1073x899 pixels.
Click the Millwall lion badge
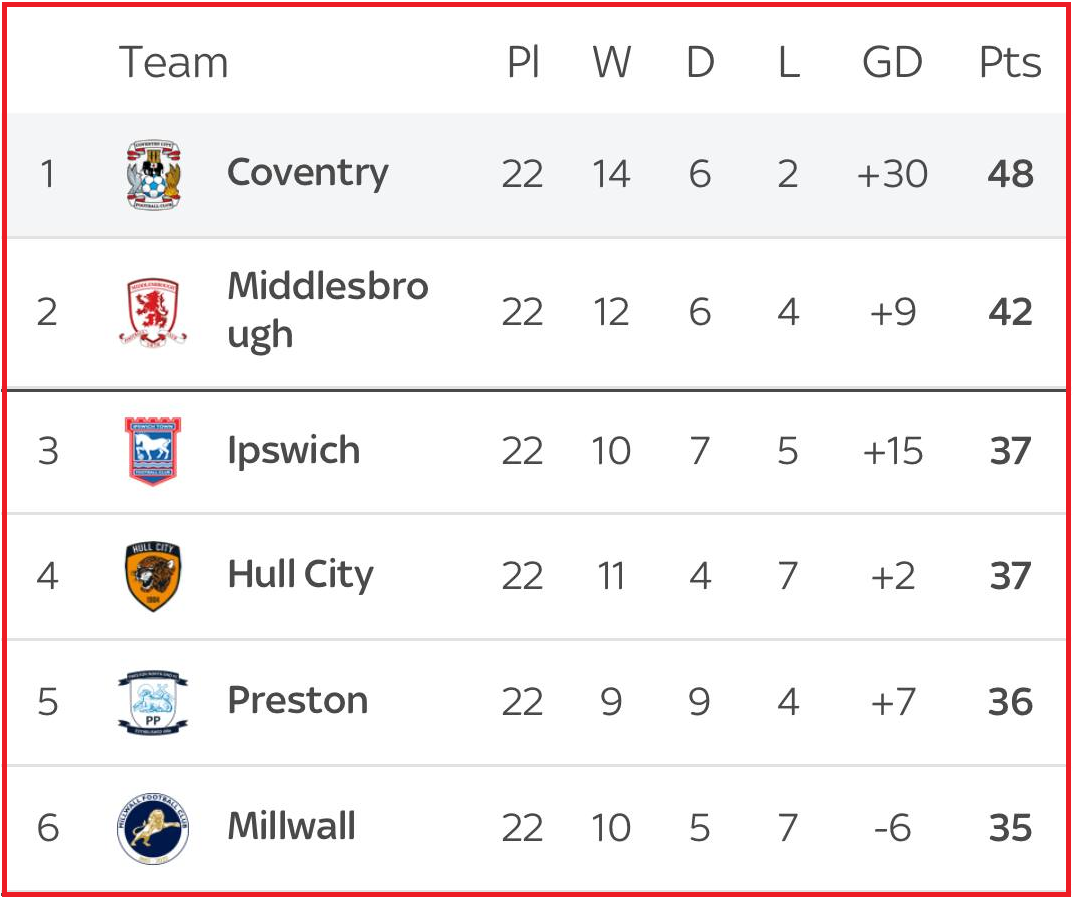tap(153, 828)
